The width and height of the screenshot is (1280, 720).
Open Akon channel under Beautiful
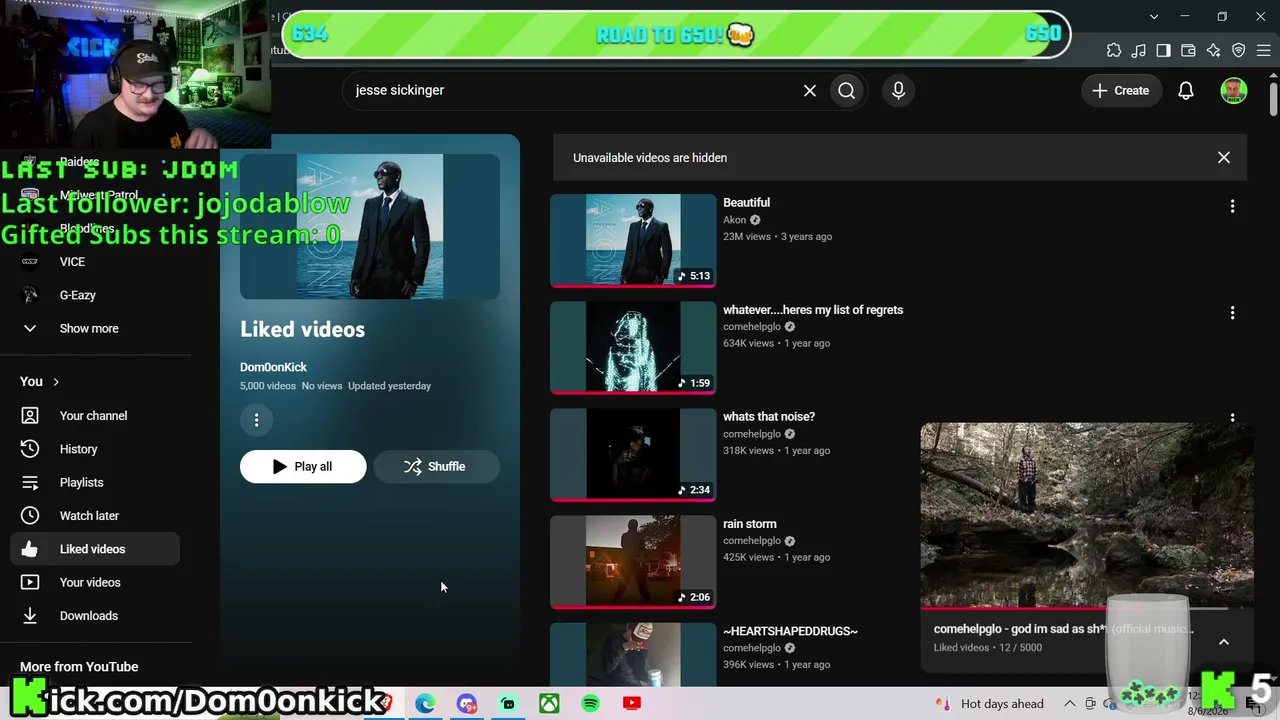pyautogui.click(x=735, y=220)
